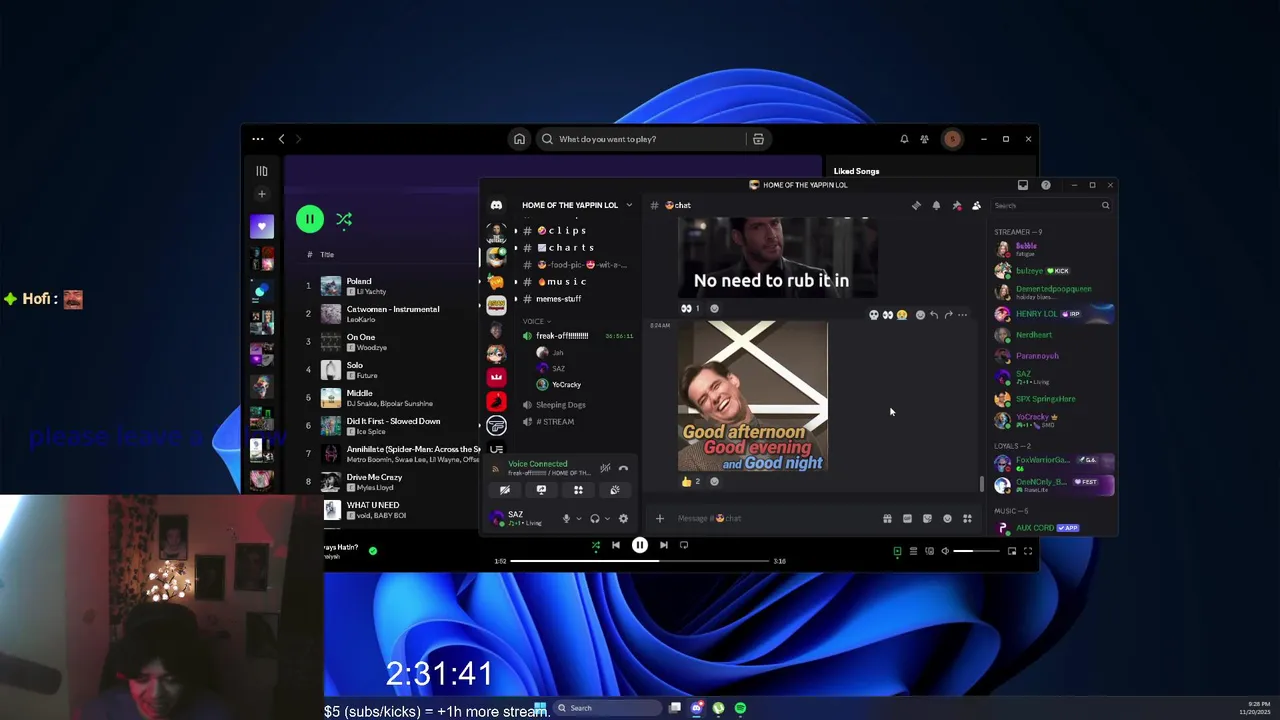1280x720 pixels.
Task: Open Discord direct messages home icon
Action: point(496,205)
